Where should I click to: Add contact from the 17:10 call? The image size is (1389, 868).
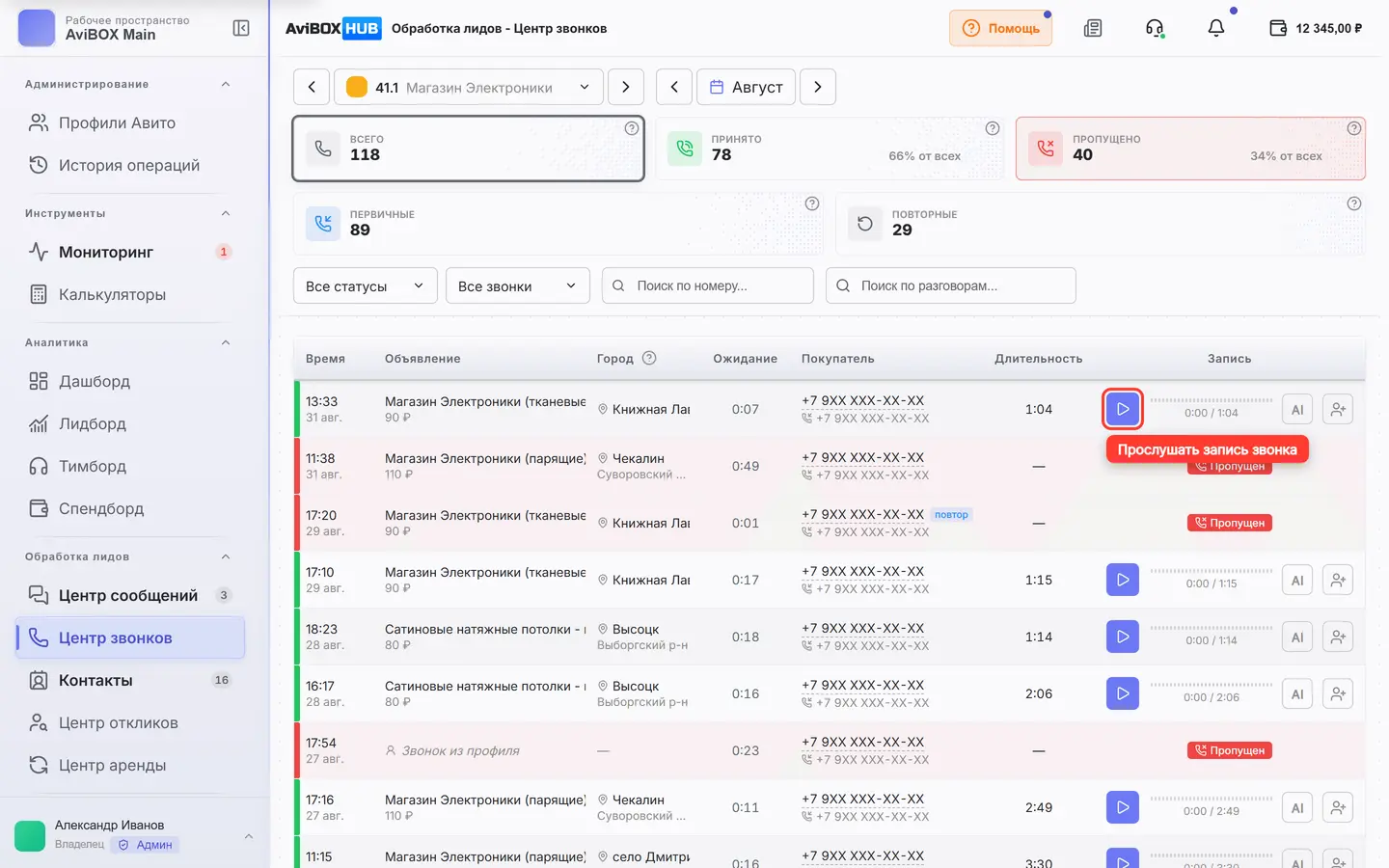(x=1338, y=580)
